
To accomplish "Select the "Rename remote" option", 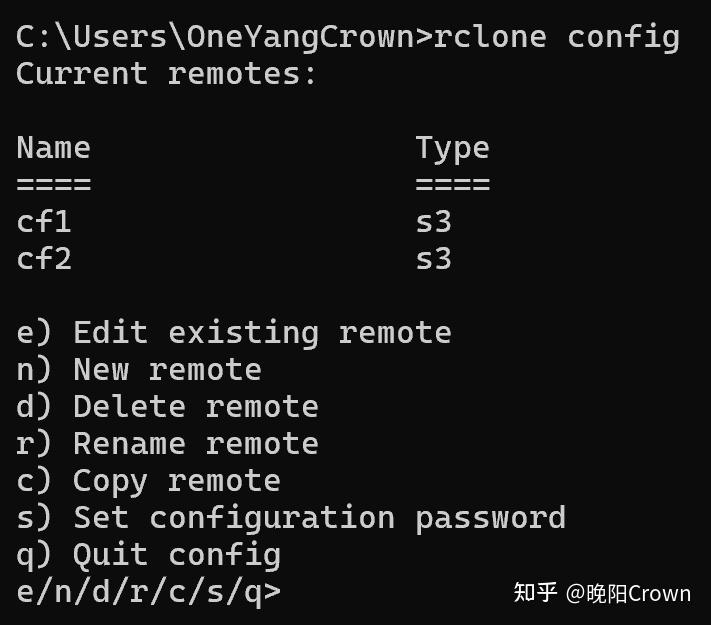I will [167, 444].
